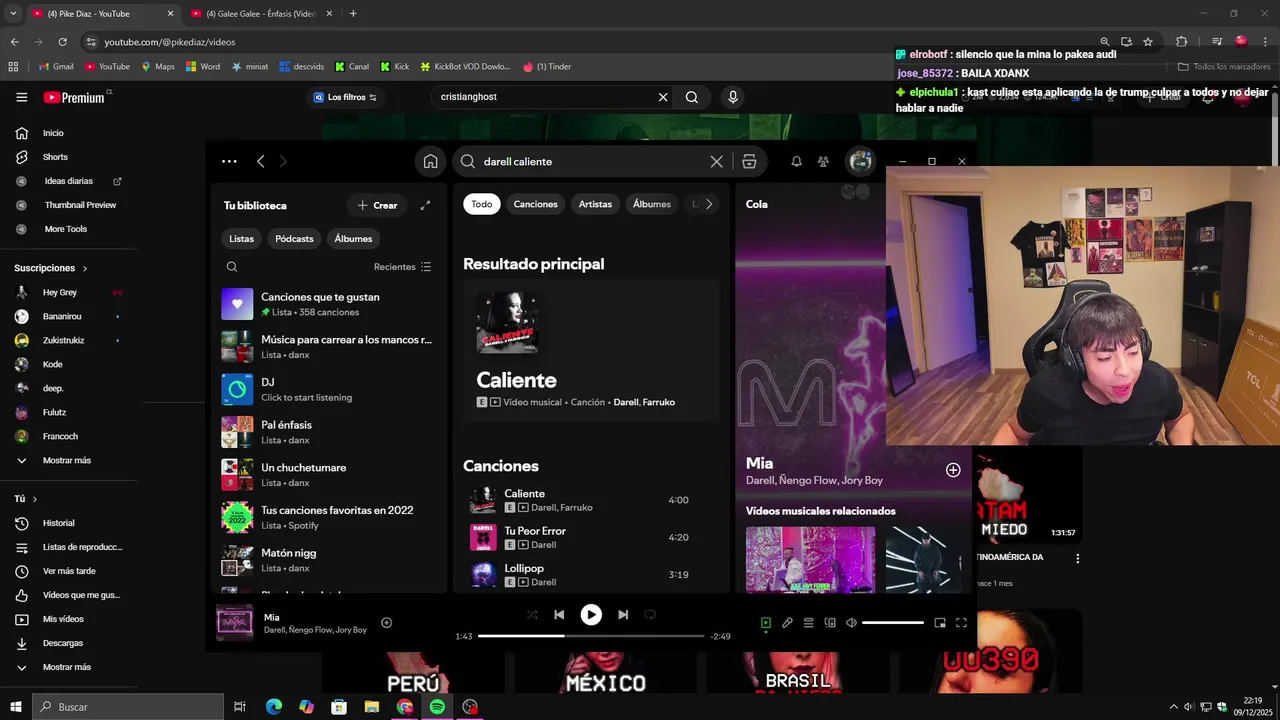Click Windows taskbar Buscar search box
The height and width of the screenshot is (720, 1280).
click(128, 707)
